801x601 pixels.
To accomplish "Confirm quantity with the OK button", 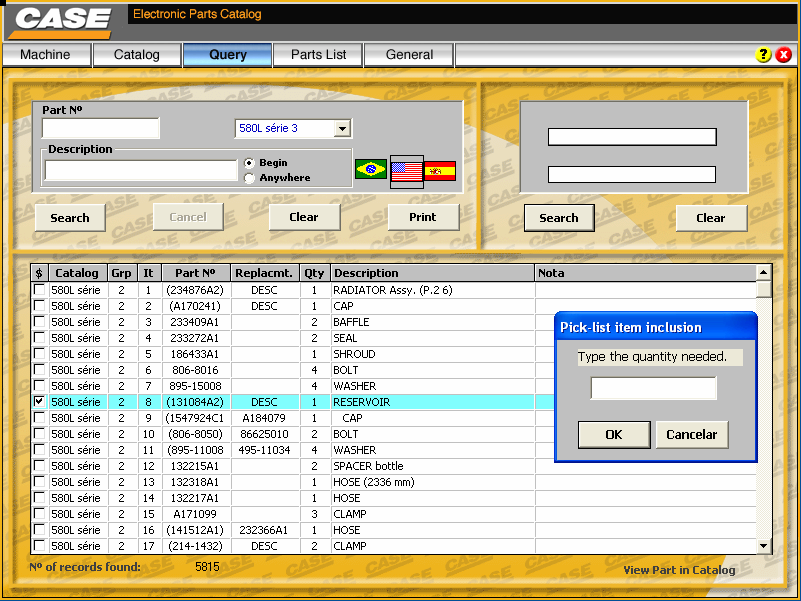I will 614,435.
